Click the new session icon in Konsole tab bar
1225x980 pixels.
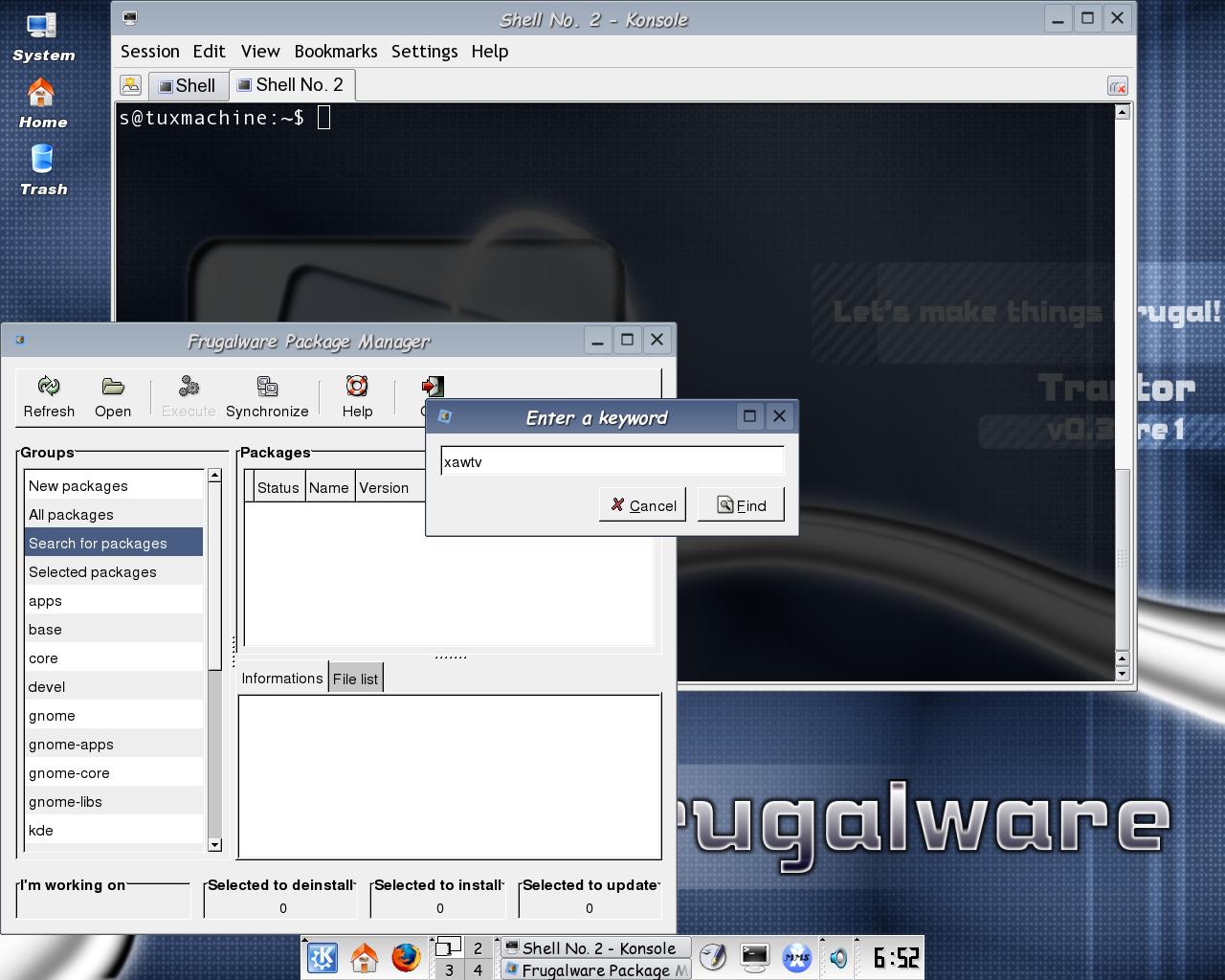click(x=131, y=85)
